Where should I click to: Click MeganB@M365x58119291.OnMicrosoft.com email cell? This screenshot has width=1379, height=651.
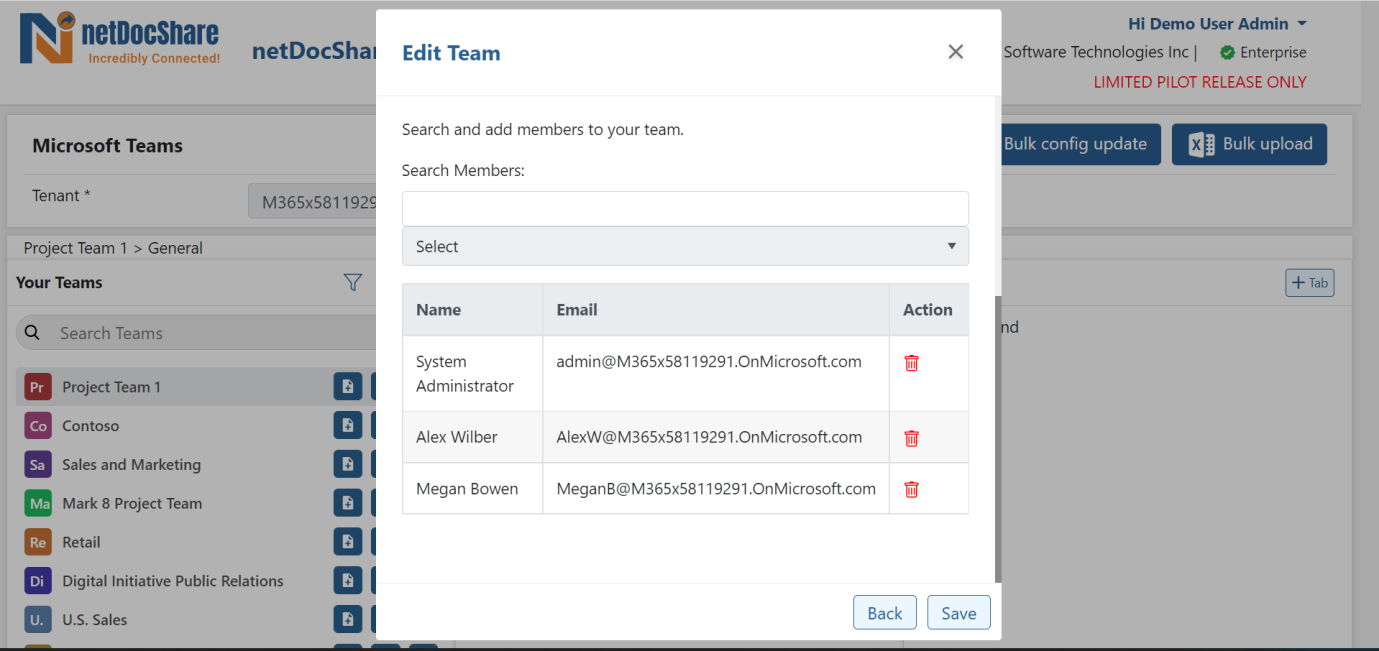pyautogui.click(x=716, y=489)
